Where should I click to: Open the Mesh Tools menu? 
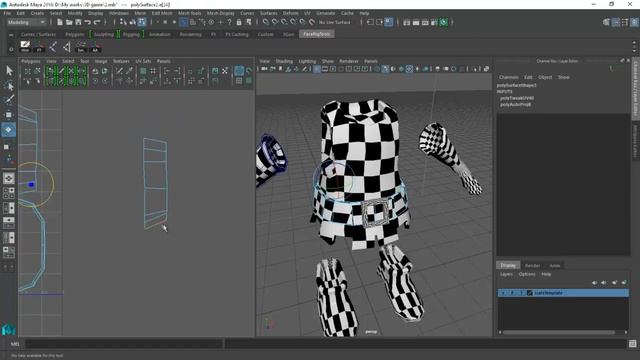(189, 13)
